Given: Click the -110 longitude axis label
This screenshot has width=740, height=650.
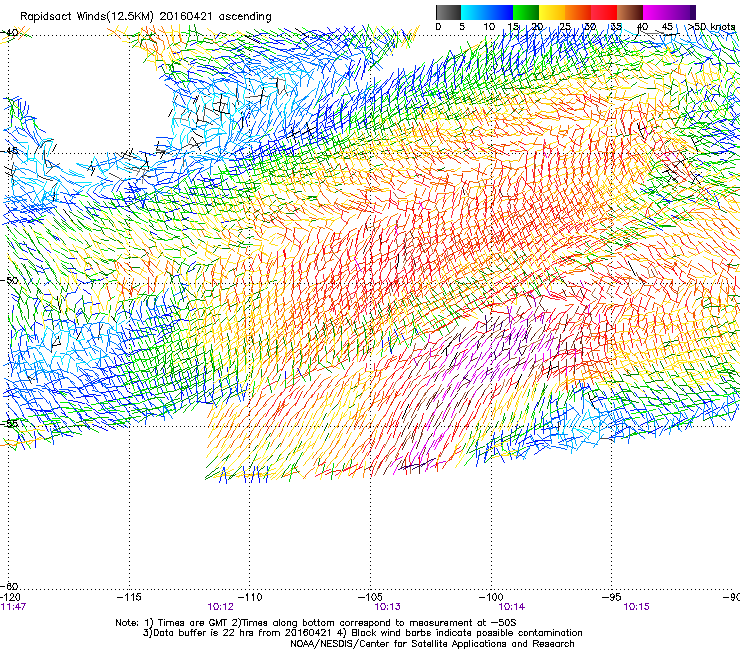Looking at the screenshot, I should [250, 597].
